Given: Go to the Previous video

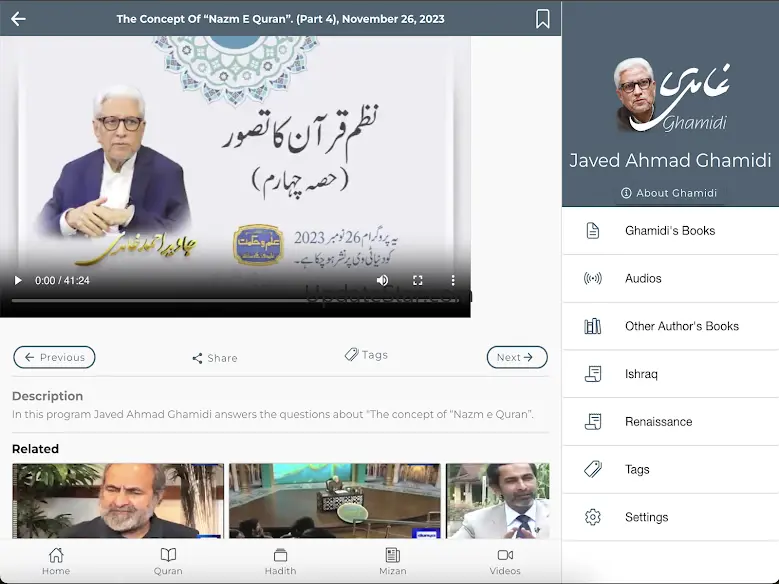Looking at the screenshot, I should 54,357.
